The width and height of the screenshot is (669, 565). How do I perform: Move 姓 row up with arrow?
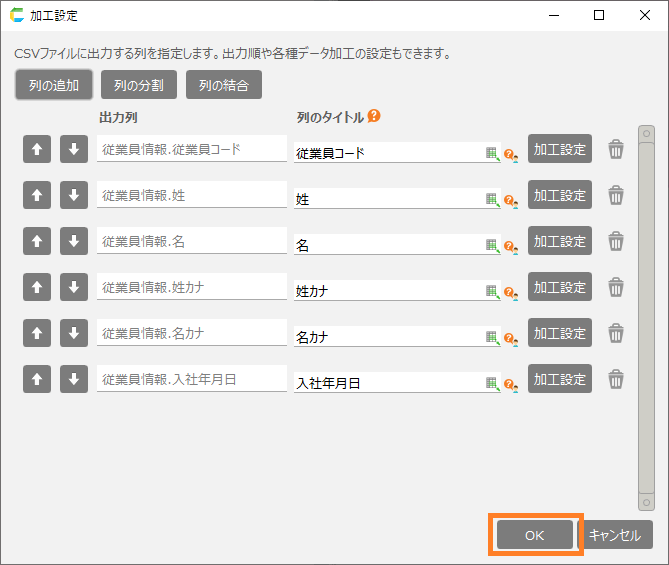click(x=36, y=196)
